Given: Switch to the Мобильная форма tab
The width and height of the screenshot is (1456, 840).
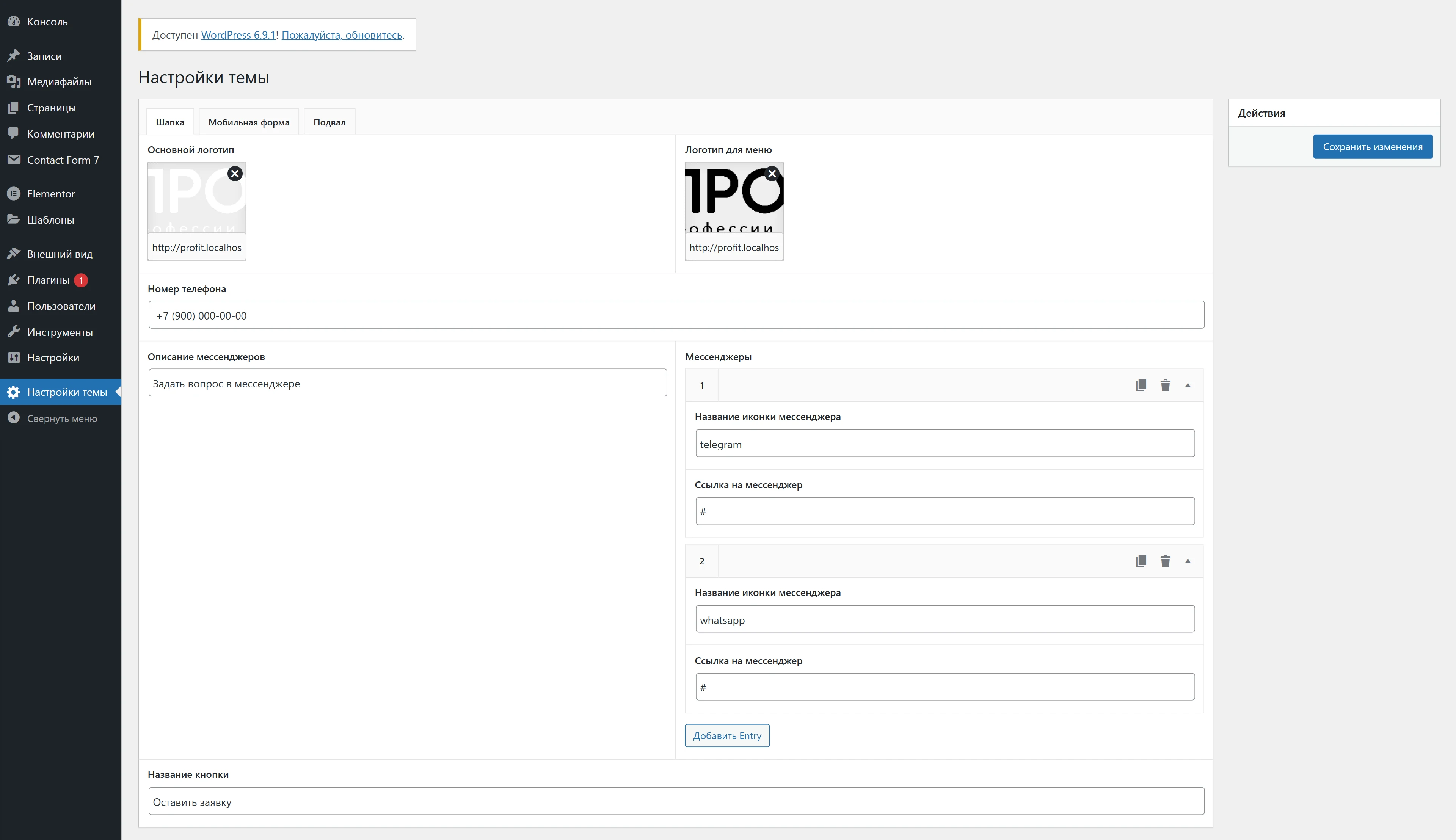Looking at the screenshot, I should point(249,122).
